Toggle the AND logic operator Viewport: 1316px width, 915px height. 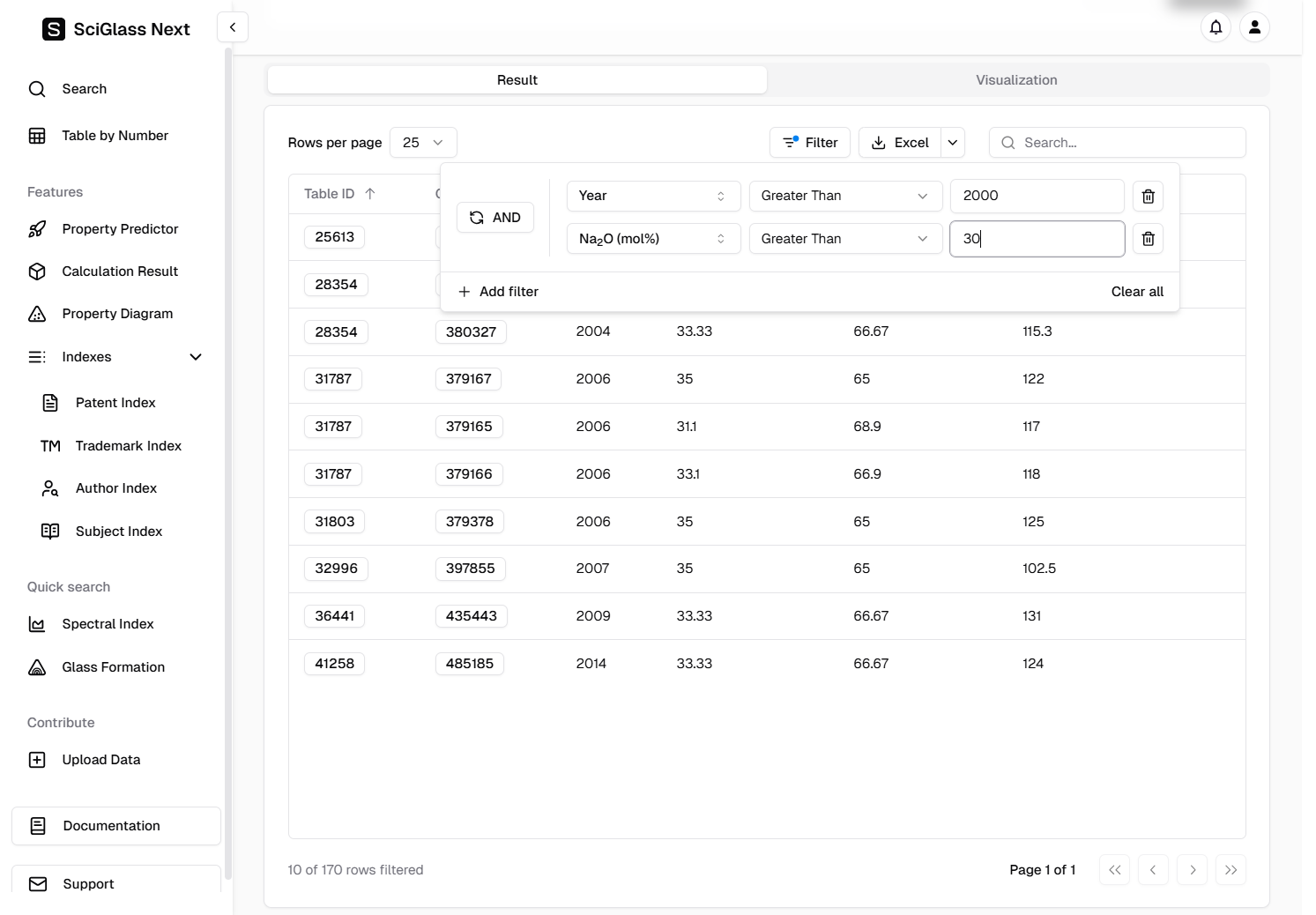tap(494, 218)
